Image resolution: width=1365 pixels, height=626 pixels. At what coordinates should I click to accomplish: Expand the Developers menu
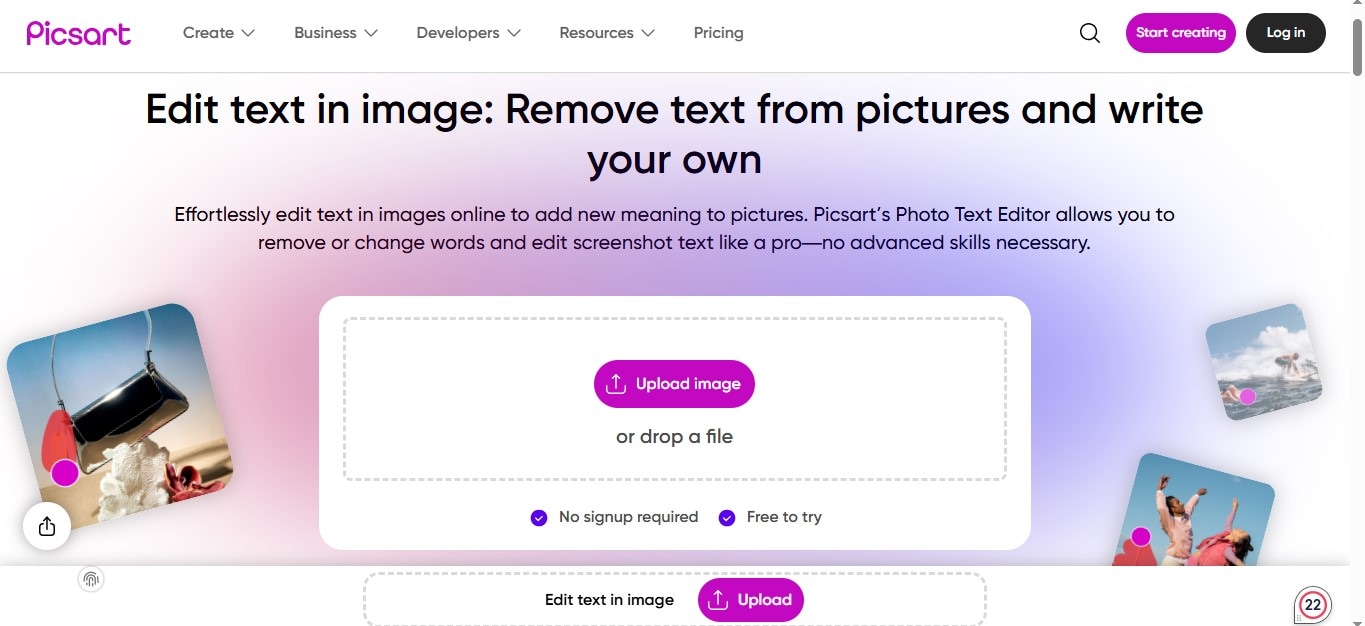click(469, 33)
